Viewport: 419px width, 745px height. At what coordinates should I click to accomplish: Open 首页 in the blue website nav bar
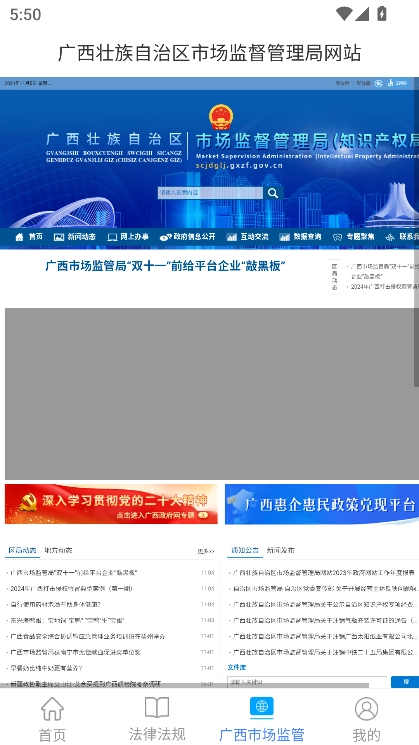29,237
